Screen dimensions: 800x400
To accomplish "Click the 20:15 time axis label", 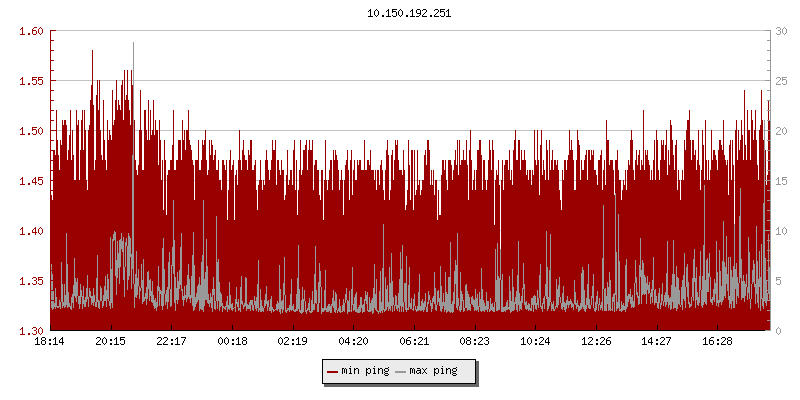I will coord(111,342).
